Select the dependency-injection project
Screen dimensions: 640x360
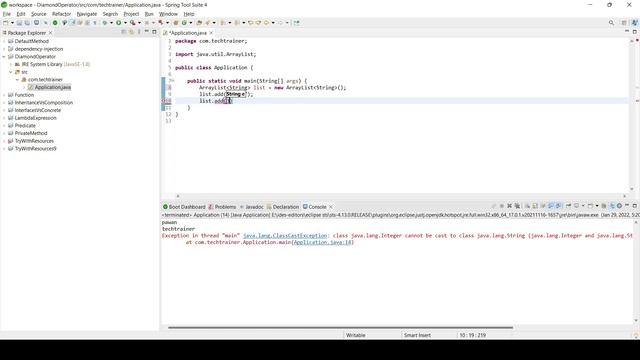point(39,49)
